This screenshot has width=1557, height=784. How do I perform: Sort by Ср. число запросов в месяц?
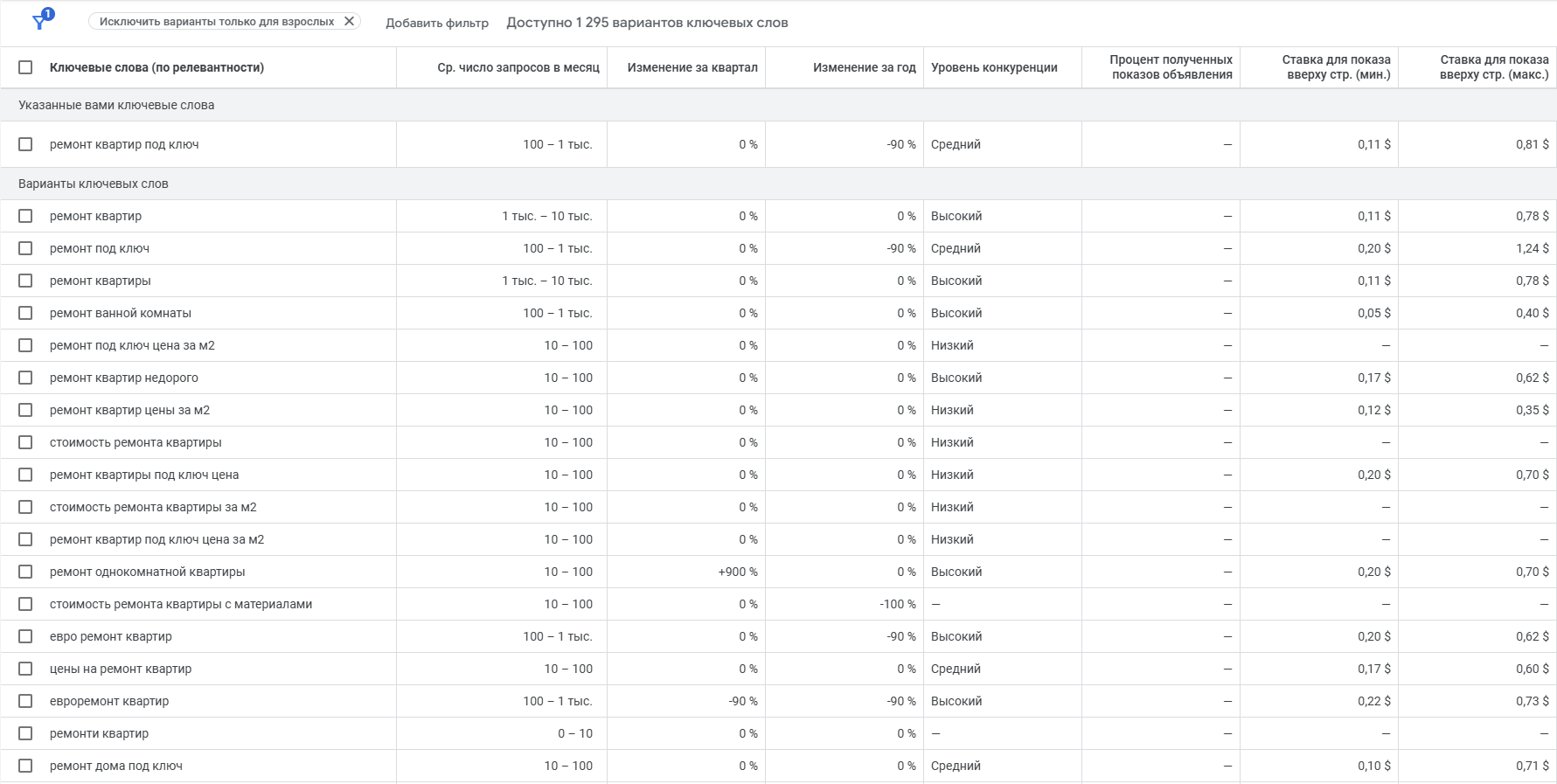click(x=518, y=67)
